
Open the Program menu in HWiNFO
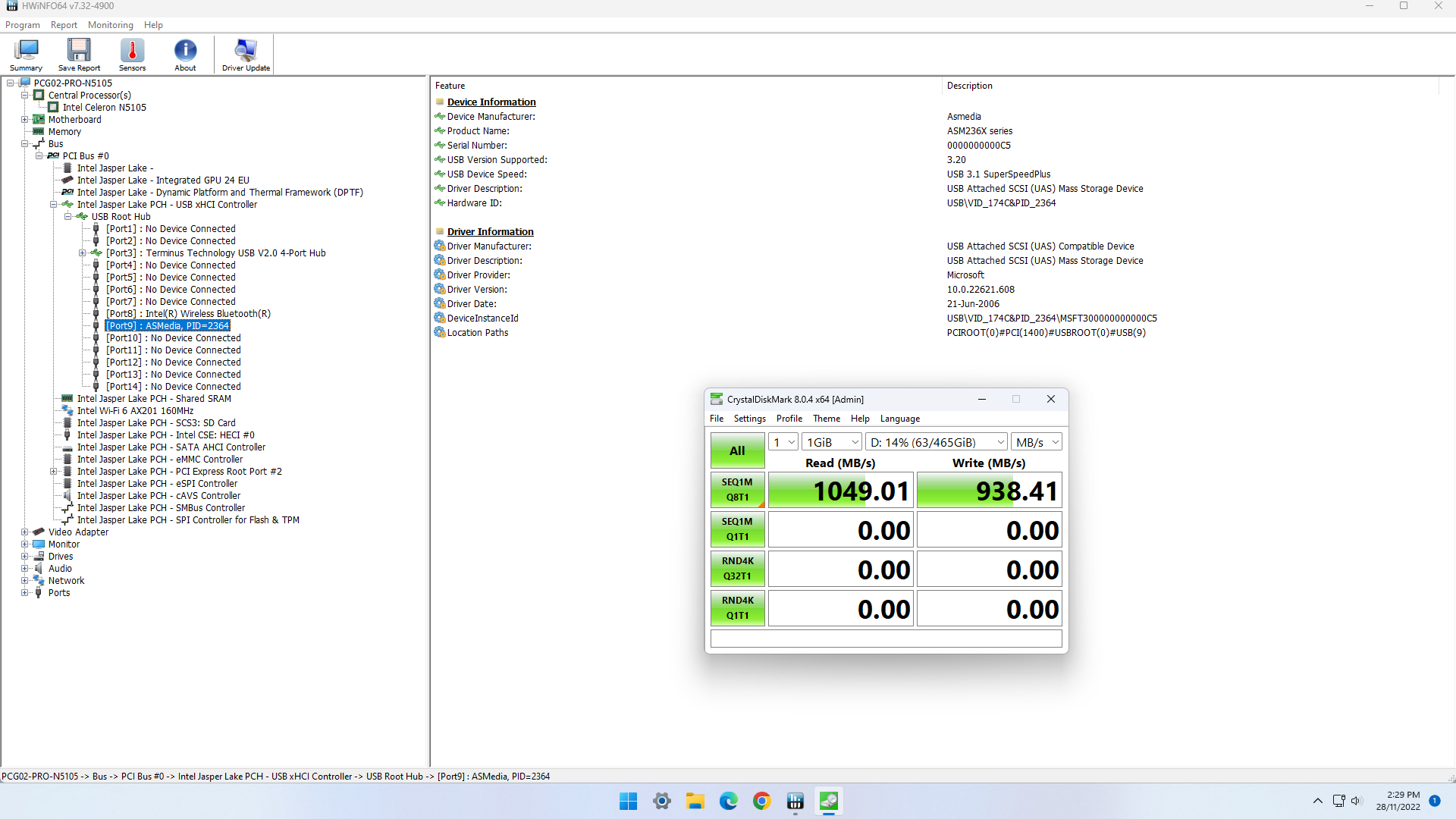click(x=23, y=25)
